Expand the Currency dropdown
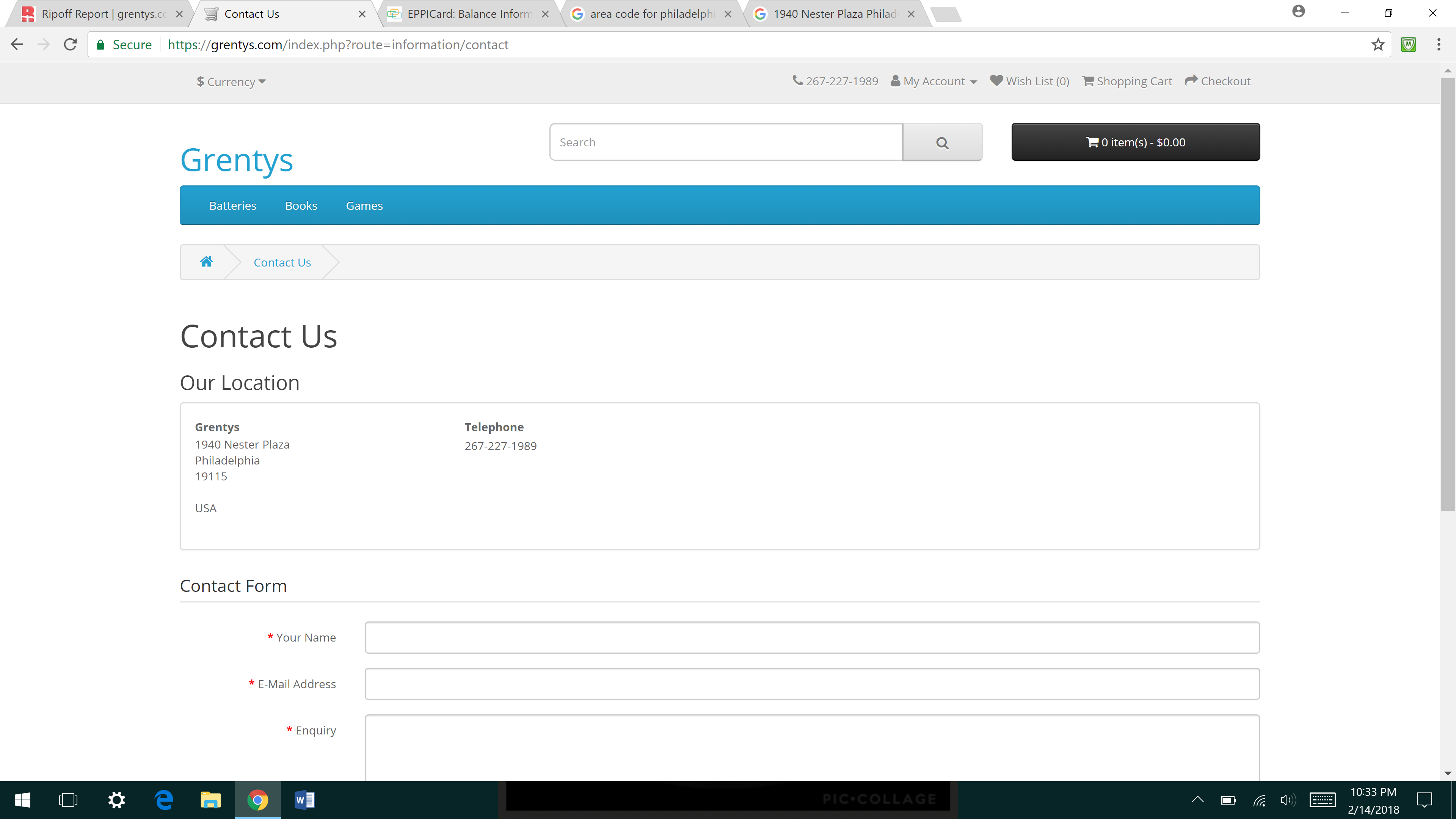Screen dimensions: 1456x819 (x=231, y=82)
